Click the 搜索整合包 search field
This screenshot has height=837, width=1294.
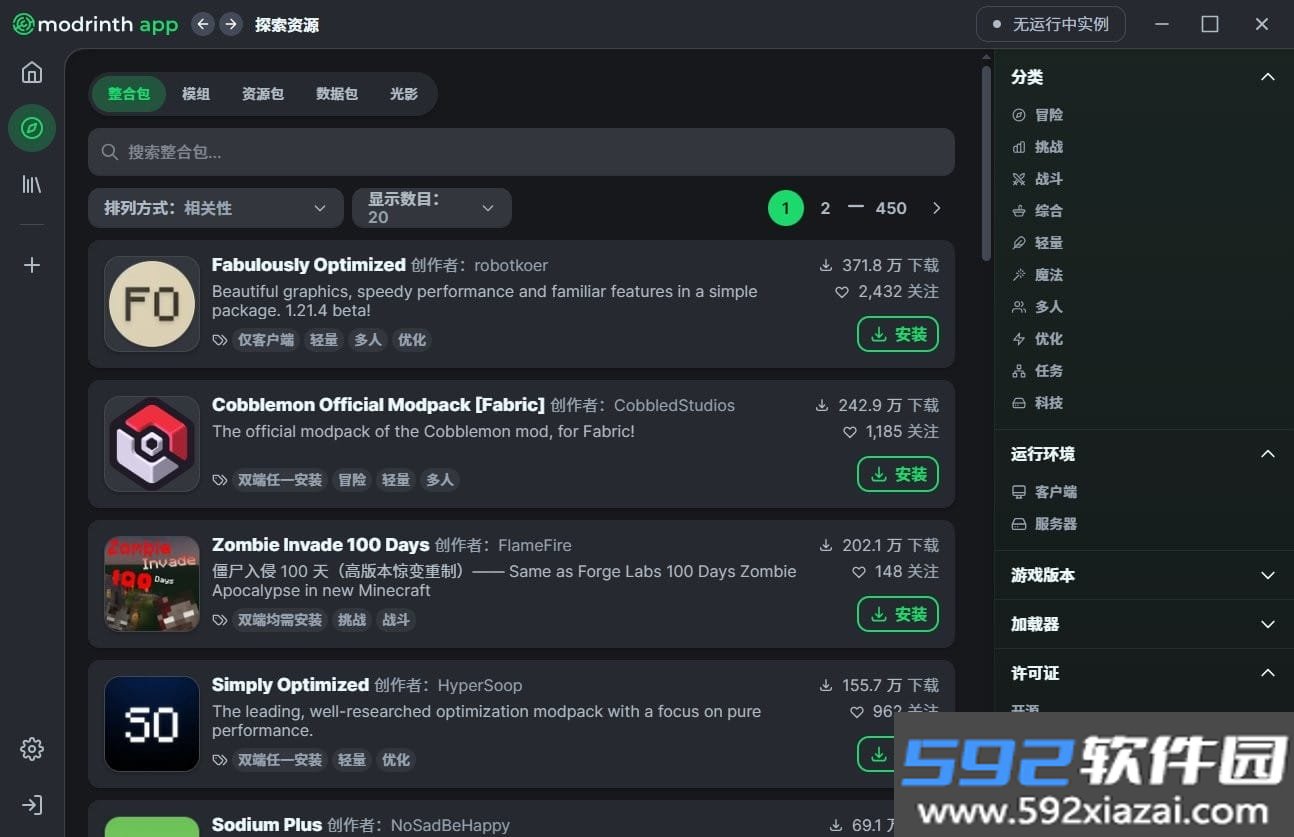pos(521,152)
